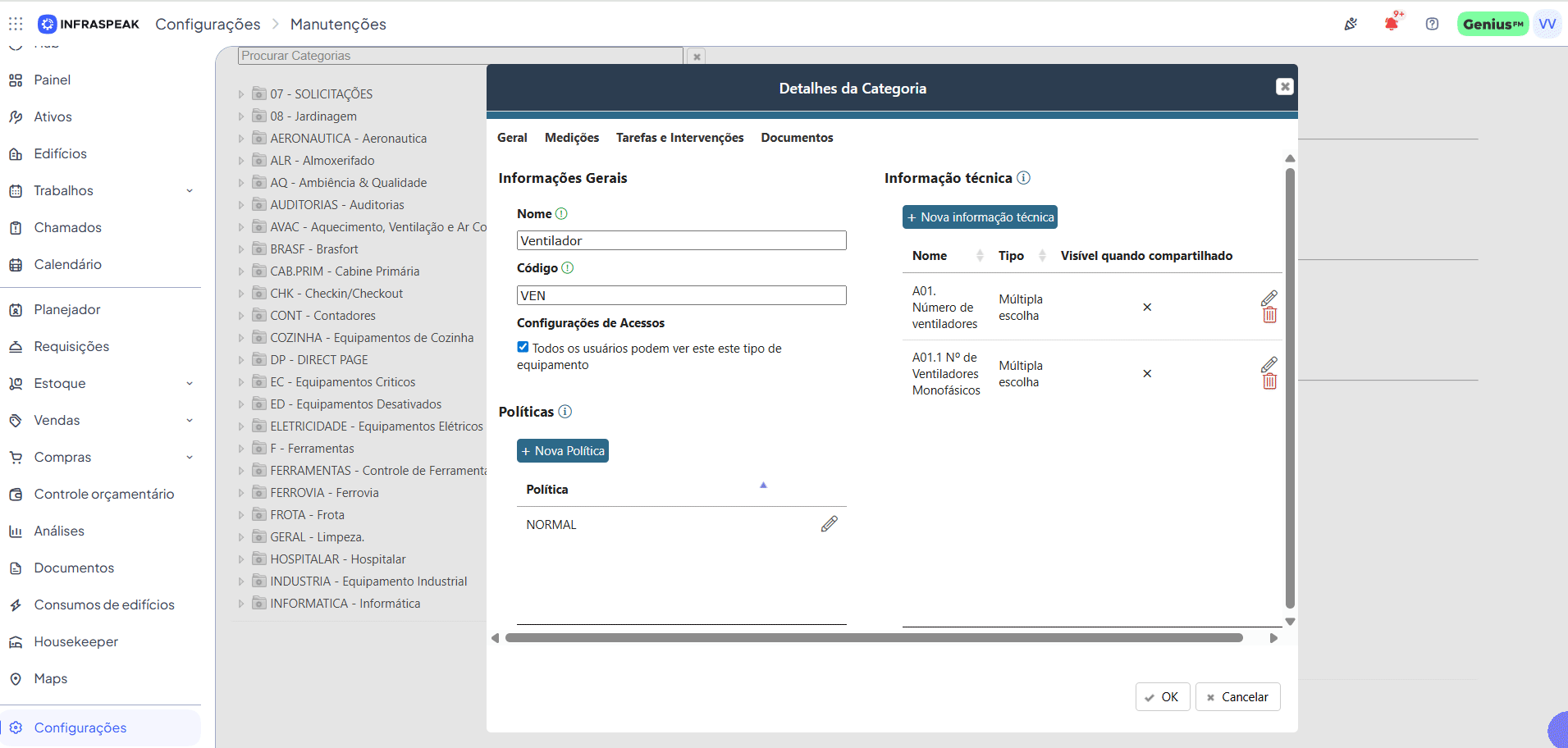The width and height of the screenshot is (1568, 748).
Task: Click the Nova Política button
Action: [x=563, y=451]
